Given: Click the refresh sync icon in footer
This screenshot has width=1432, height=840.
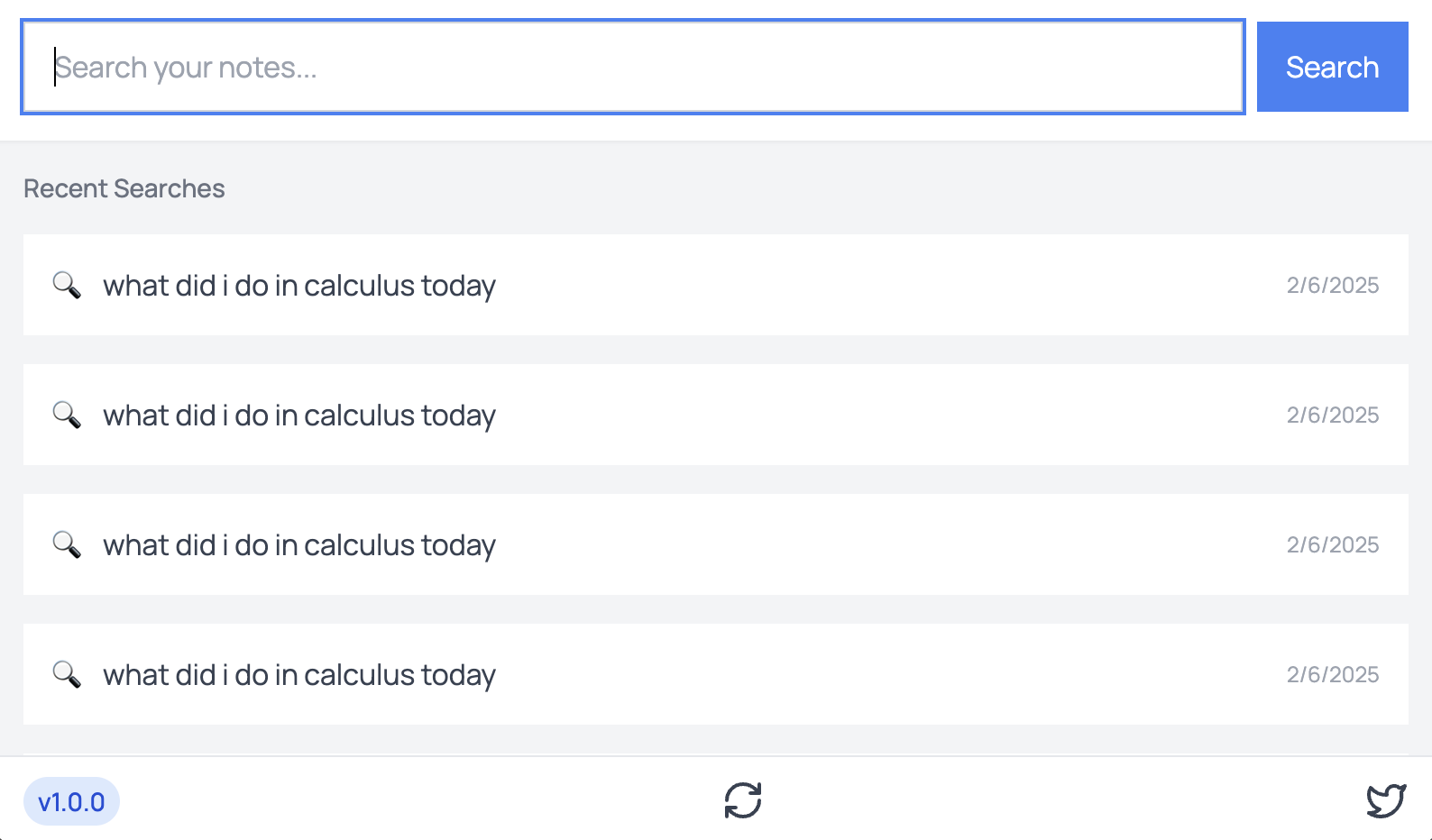Looking at the screenshot, I should tap(743, 800).
